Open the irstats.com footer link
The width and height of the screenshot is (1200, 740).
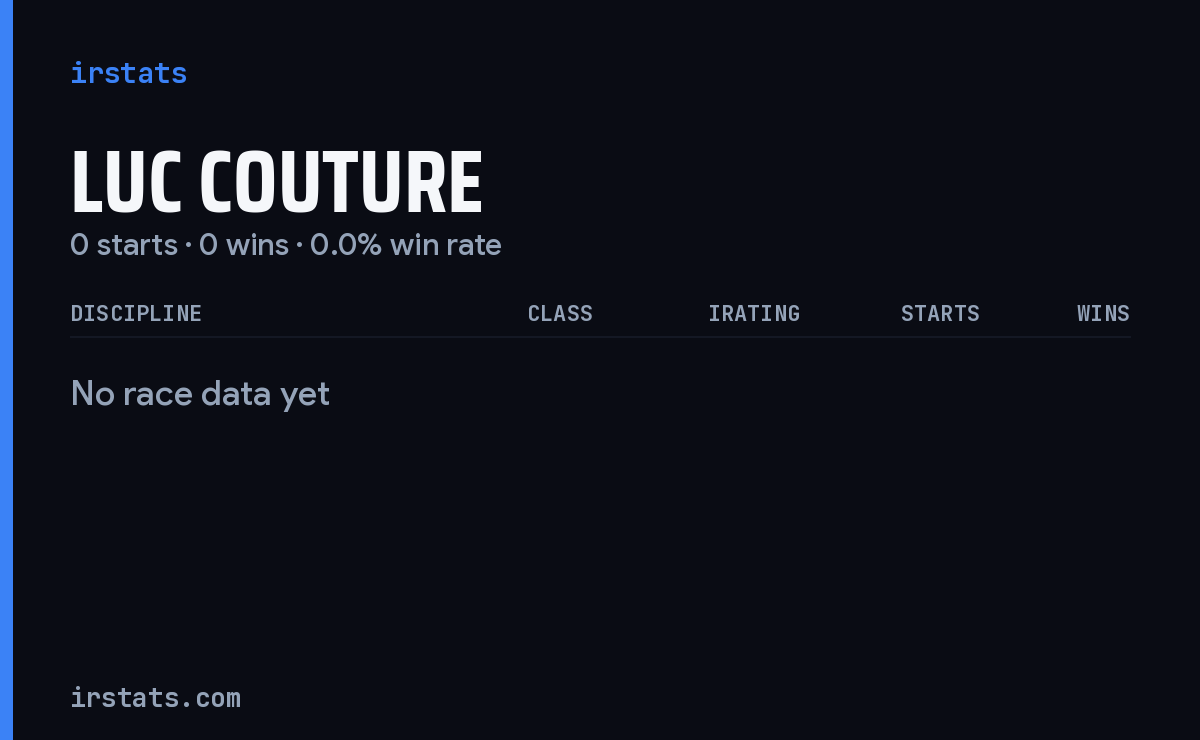point(156,698)
